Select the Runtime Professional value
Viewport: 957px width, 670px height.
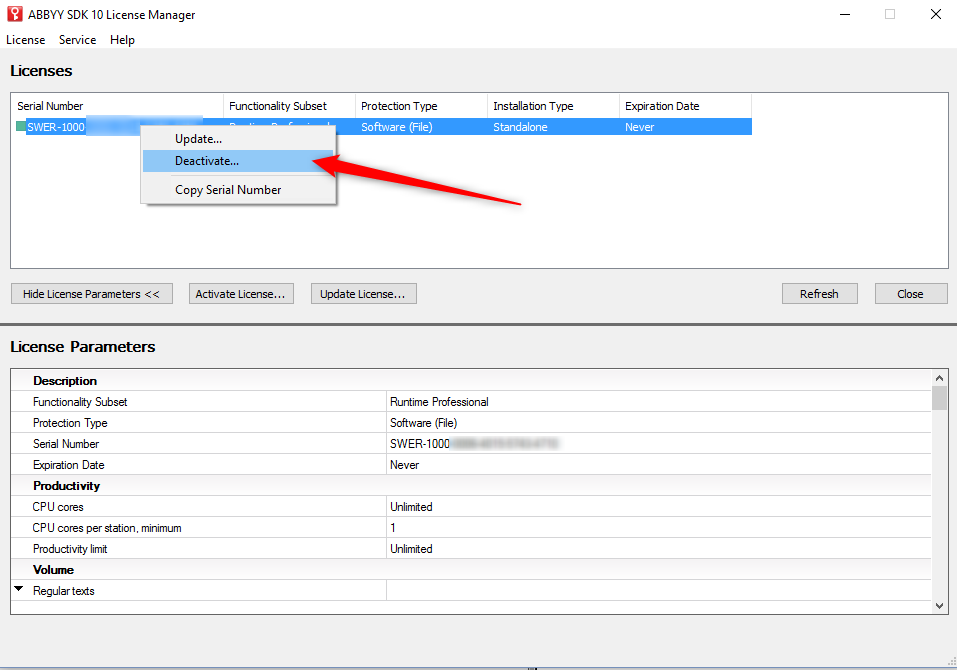click(x=439, y=402)
